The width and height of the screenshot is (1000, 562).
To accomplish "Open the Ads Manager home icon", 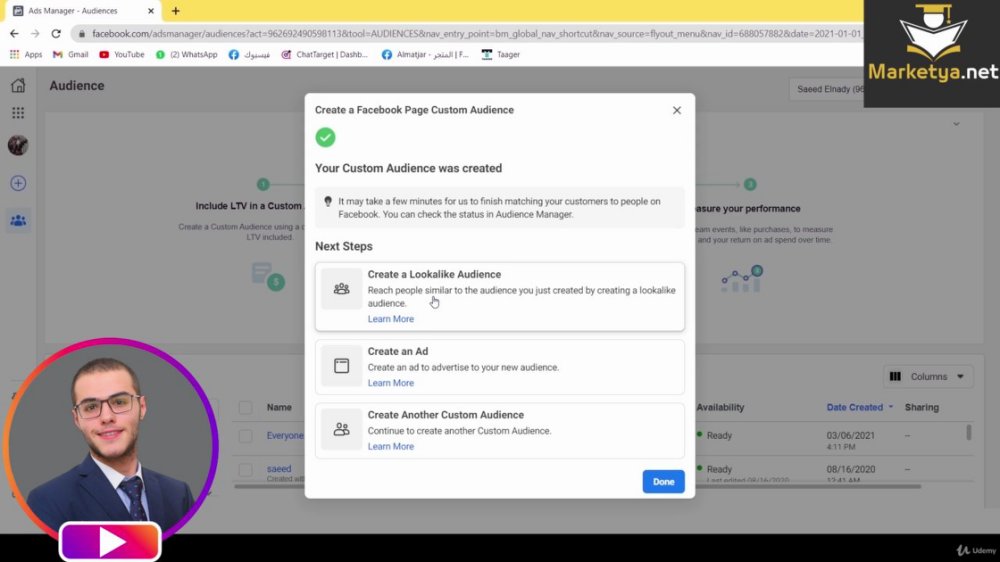I will click(x=18, y=85).
